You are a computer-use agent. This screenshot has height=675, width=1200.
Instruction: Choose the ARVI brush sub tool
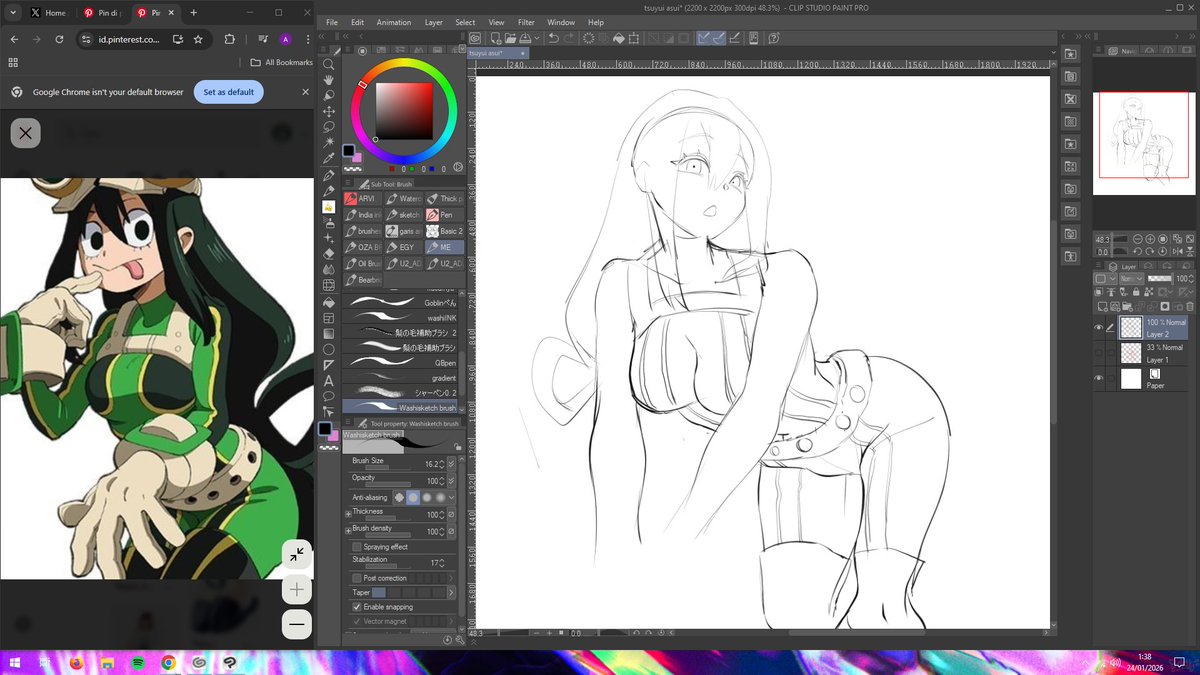(x=362, y=198)
